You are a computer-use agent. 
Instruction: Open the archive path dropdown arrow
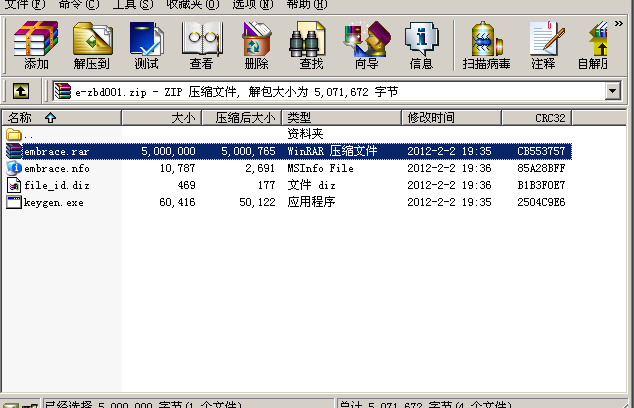click(x=613, y=91)
